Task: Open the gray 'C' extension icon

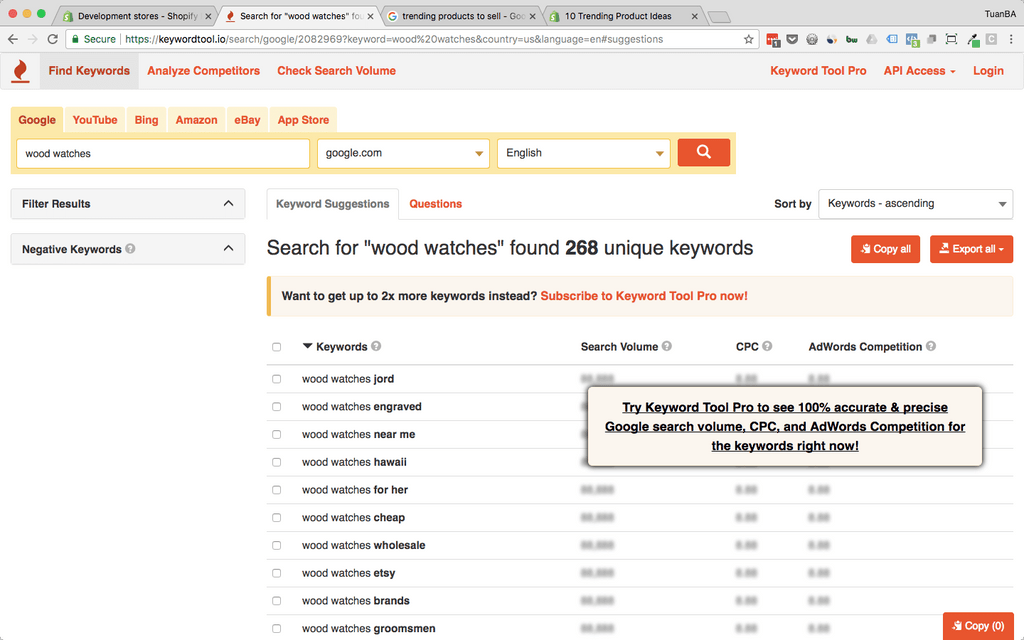Action: 991,39
